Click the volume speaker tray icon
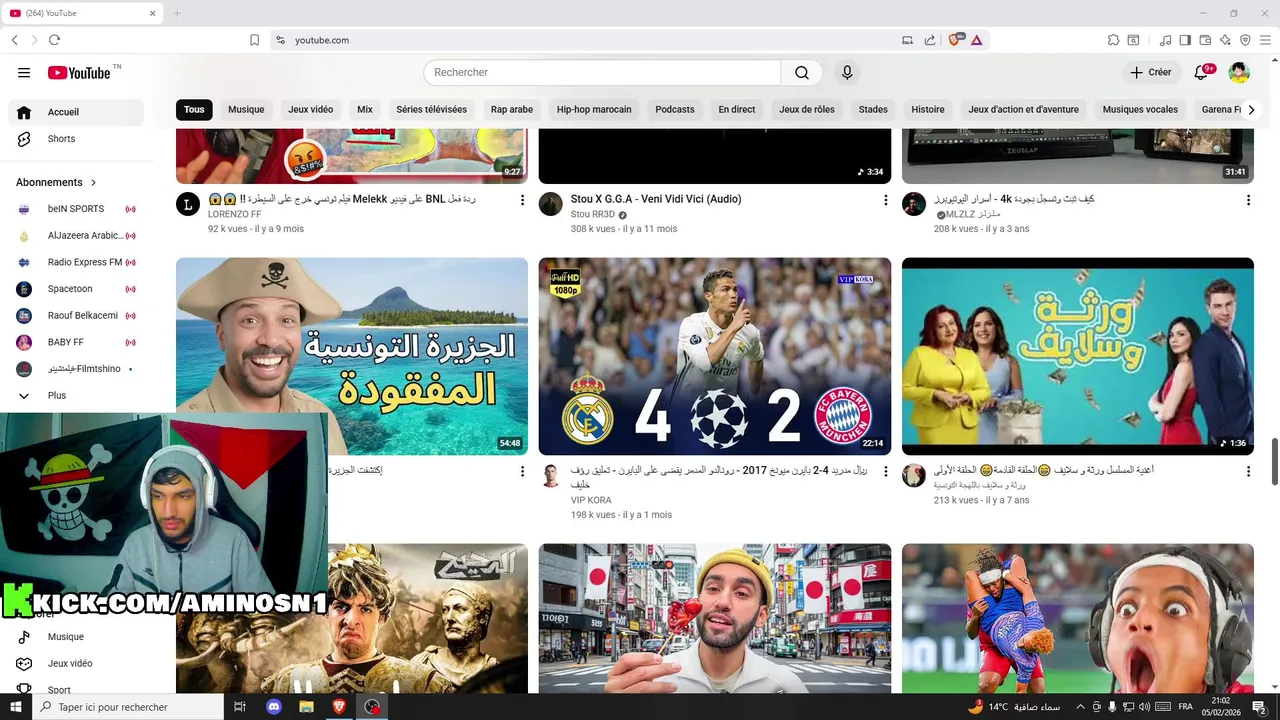The width and height of the screenshot is (1280, 720). [x=1144, y=707]
